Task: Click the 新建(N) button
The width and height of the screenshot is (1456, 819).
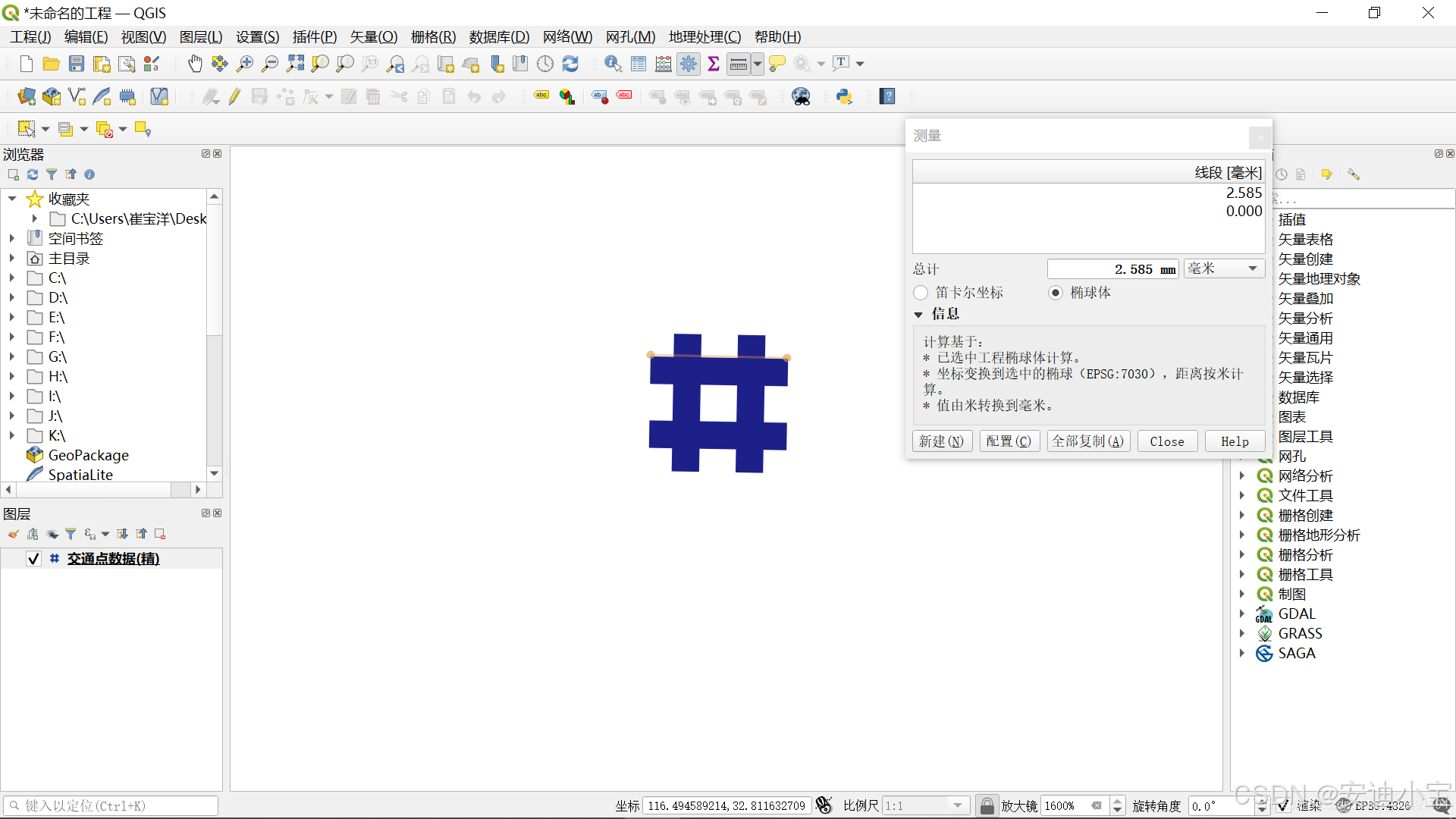Action: (x=941, y=441)
